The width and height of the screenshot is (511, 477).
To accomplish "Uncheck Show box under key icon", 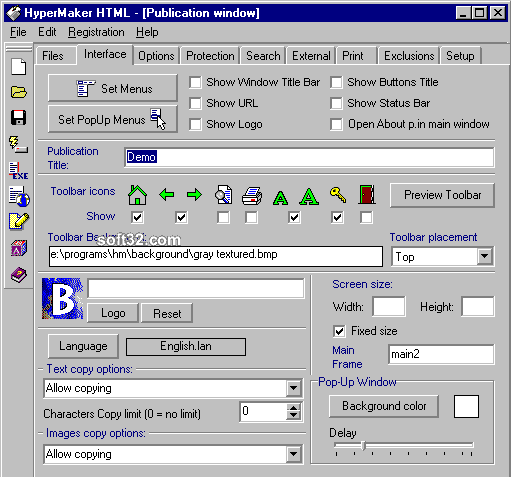I will [337, 218].
